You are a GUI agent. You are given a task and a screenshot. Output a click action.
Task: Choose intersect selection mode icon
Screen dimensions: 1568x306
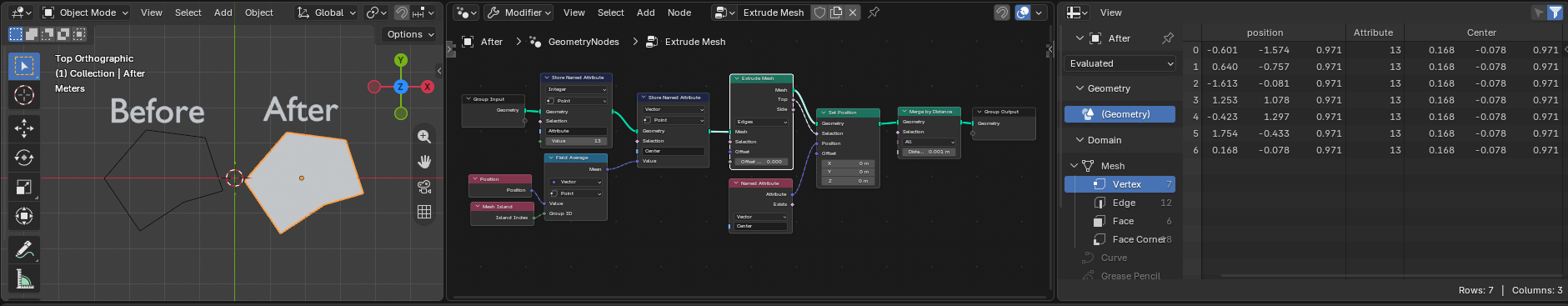coord(79,34)
